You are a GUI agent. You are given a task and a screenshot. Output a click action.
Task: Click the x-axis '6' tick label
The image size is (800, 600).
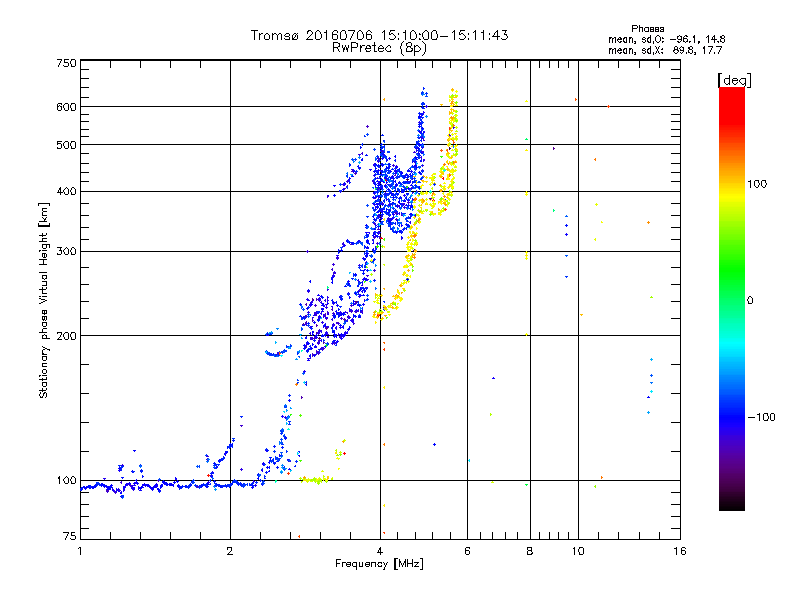(467, 551)
